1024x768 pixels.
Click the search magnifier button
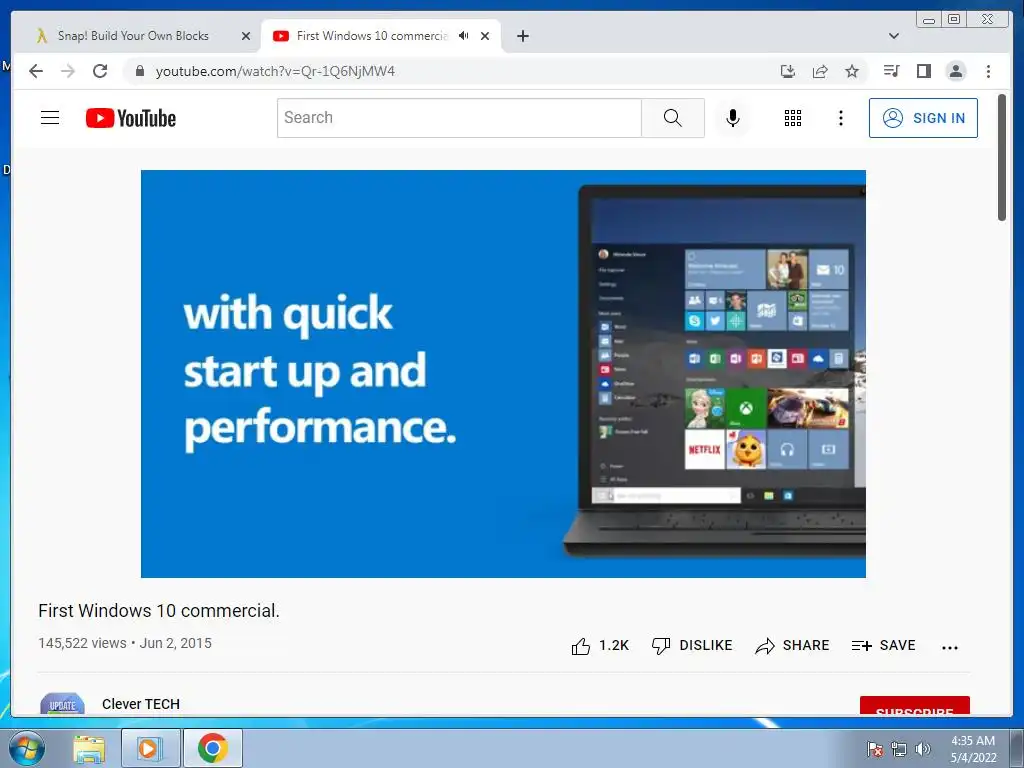[x=673, y=118]
